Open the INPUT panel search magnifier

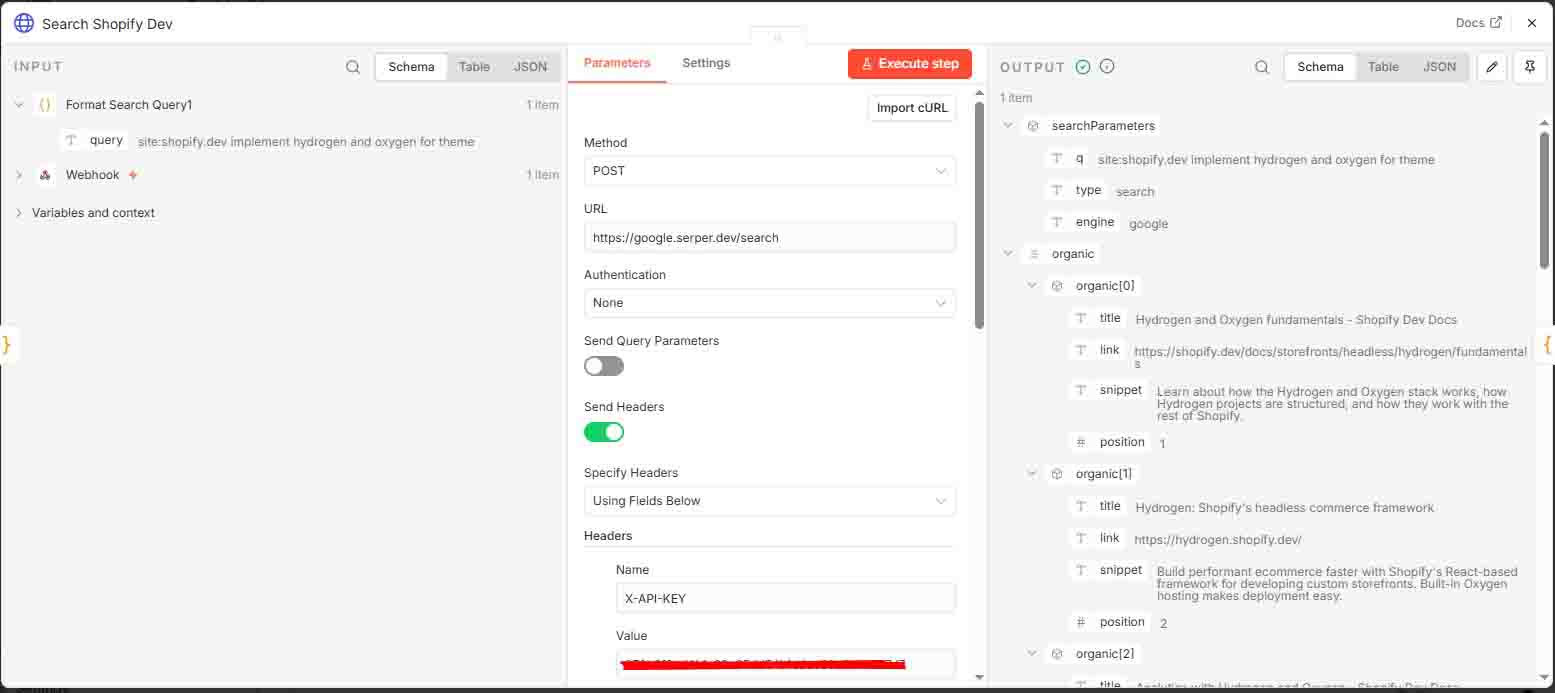tap(353, 66)
